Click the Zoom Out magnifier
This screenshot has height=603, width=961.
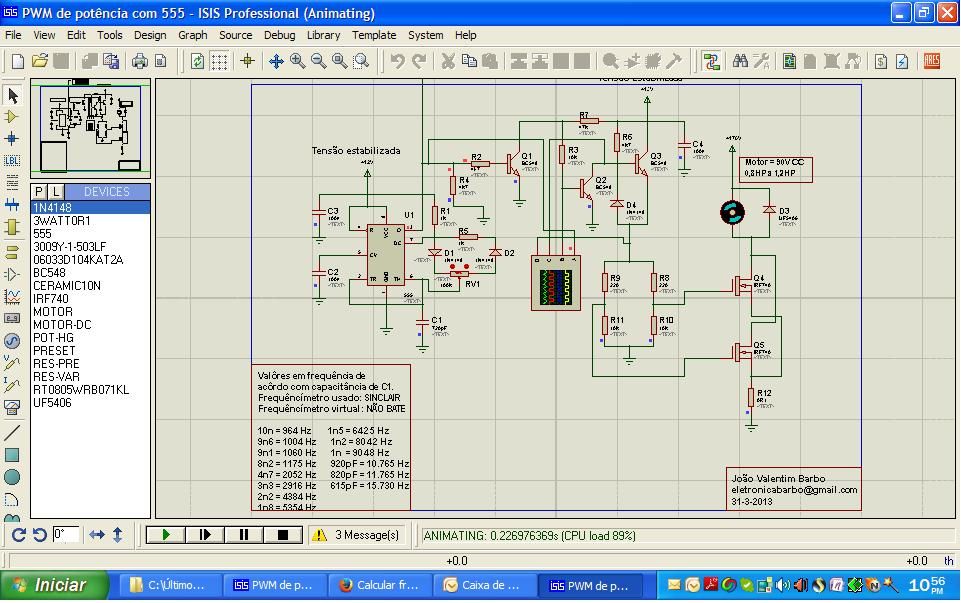[319, 61]
